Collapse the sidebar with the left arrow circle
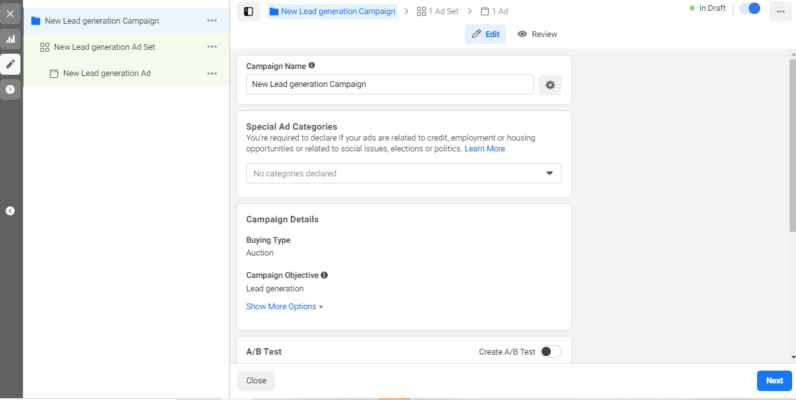Screen dimensions: 796x400 [x=10, y=211]
